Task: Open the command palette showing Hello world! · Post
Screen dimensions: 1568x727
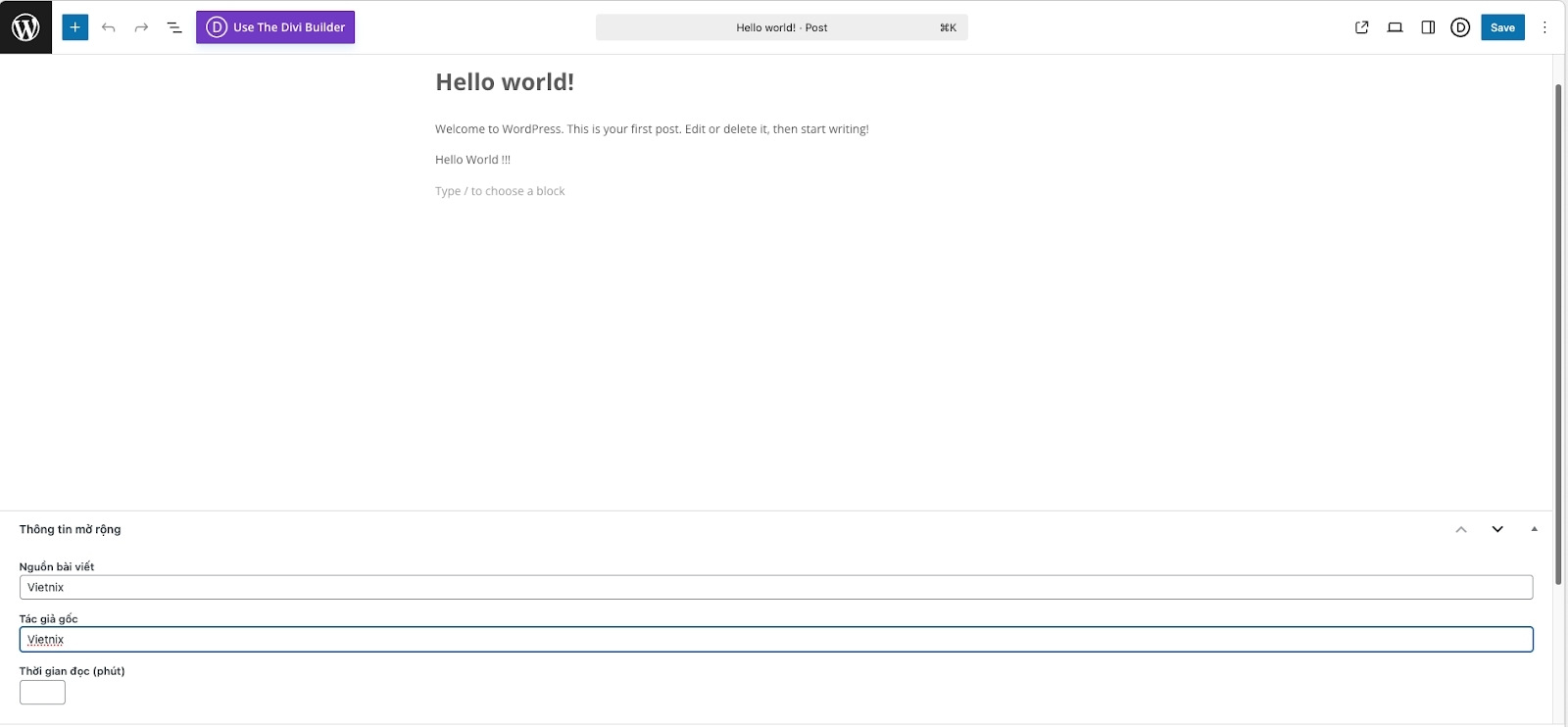Action: (x=782, y=27)
